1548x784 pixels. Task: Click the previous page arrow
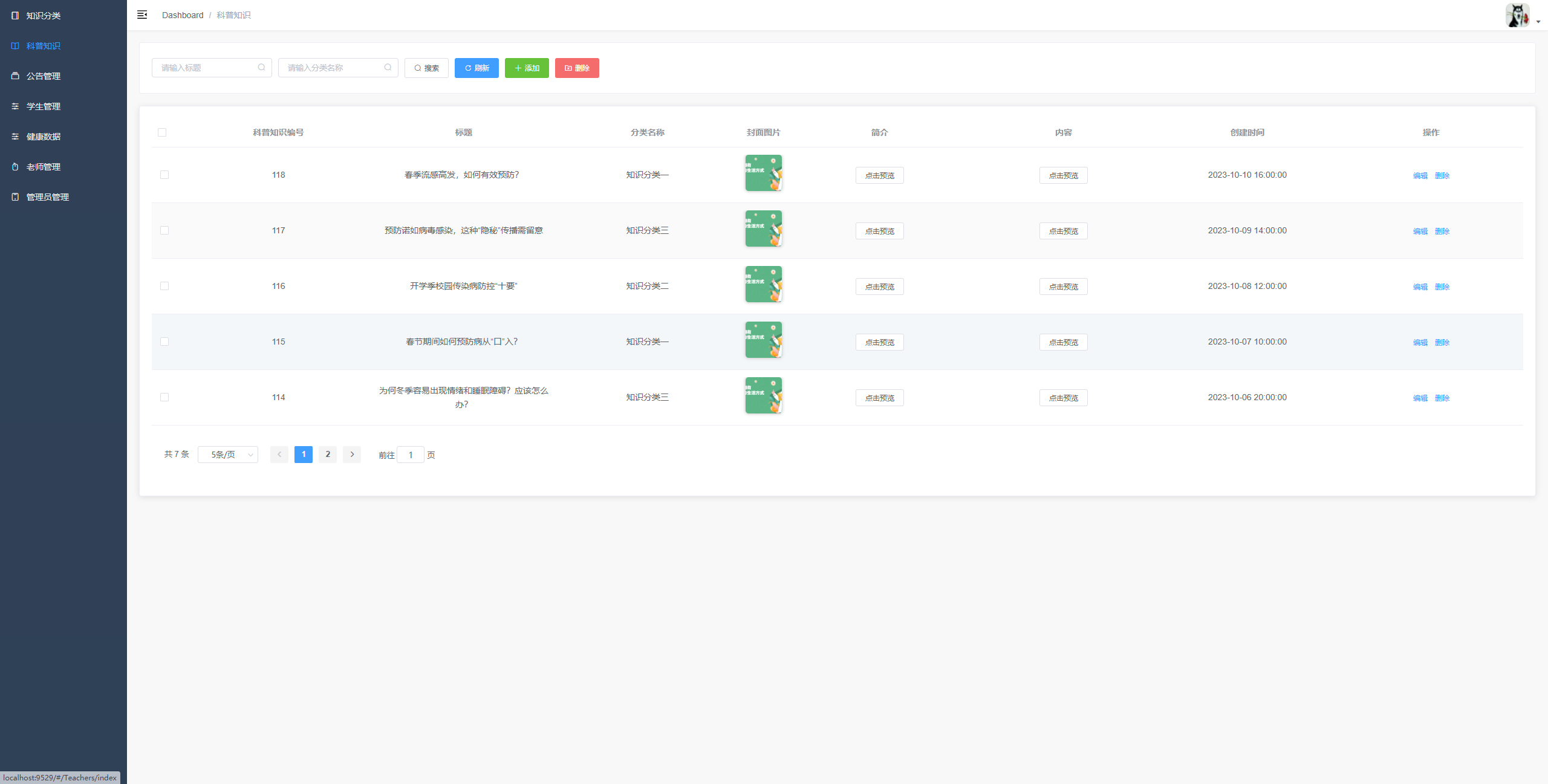point(279,455)
